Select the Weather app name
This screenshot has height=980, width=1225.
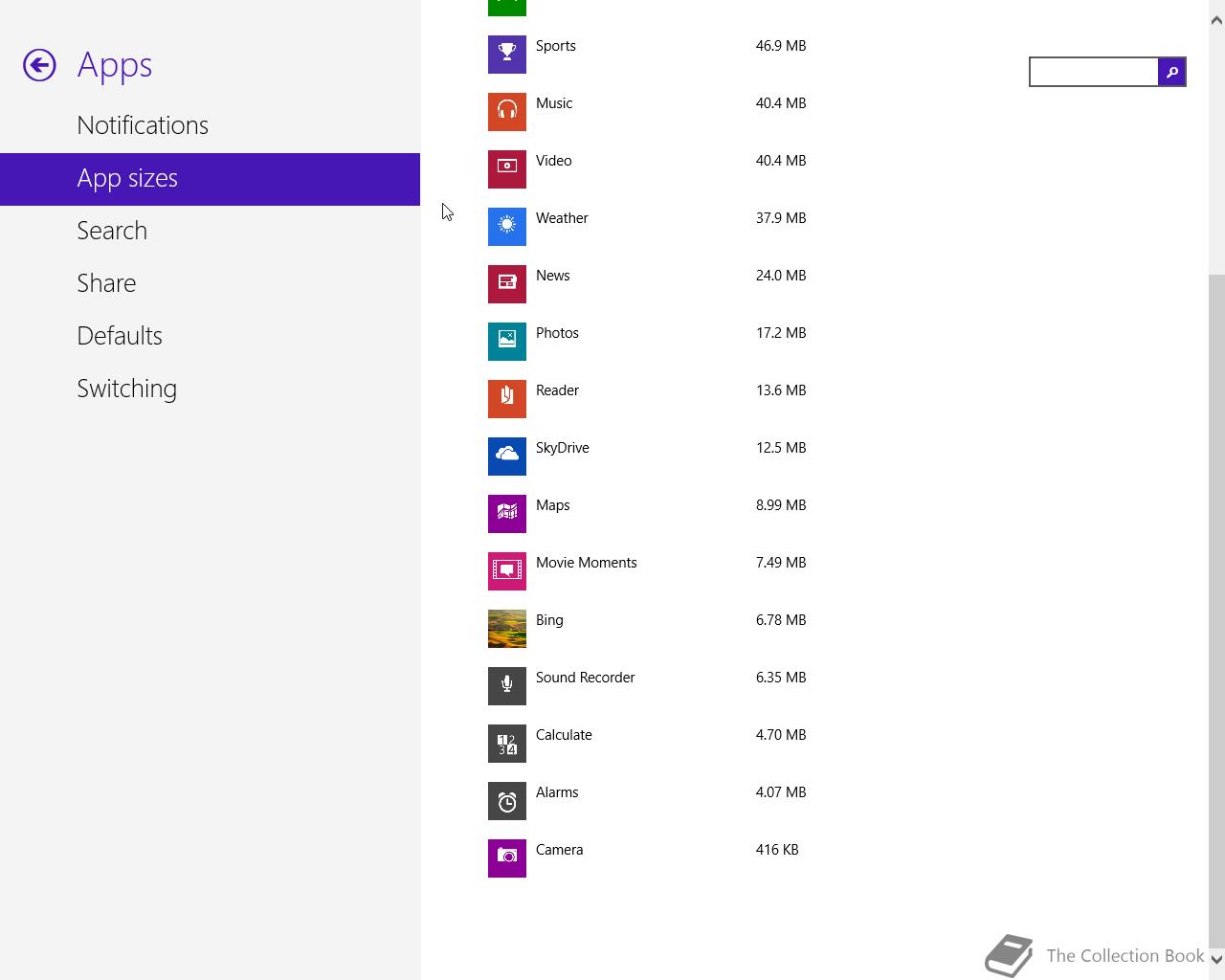tap(562, 218)
